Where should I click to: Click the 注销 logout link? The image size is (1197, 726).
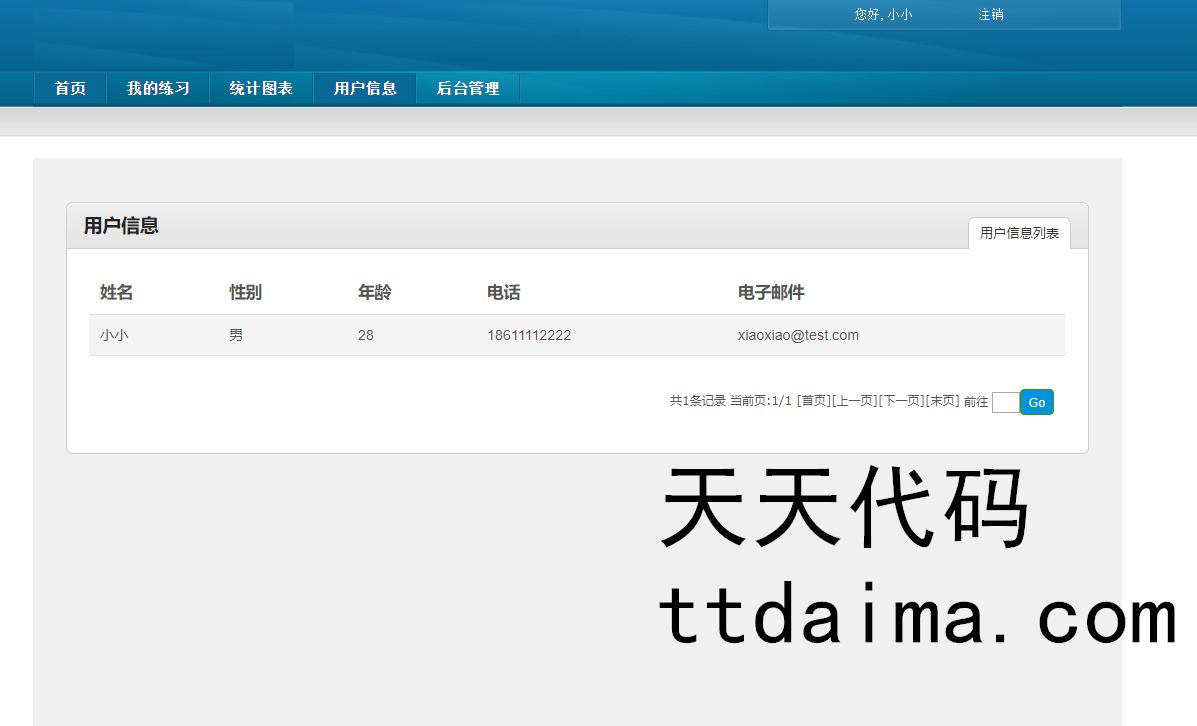990,15
